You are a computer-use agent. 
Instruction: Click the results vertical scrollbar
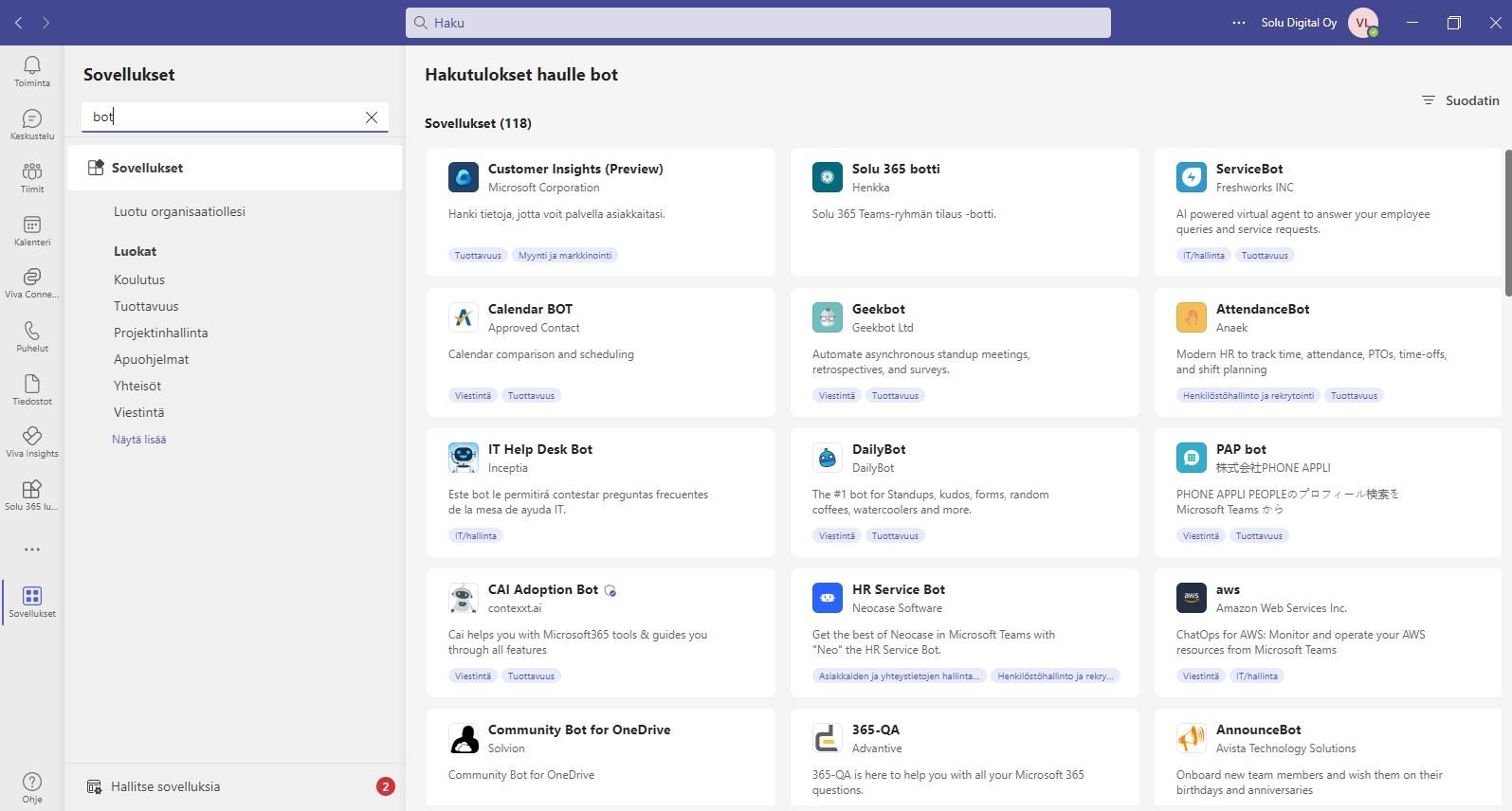[1507, 223]
